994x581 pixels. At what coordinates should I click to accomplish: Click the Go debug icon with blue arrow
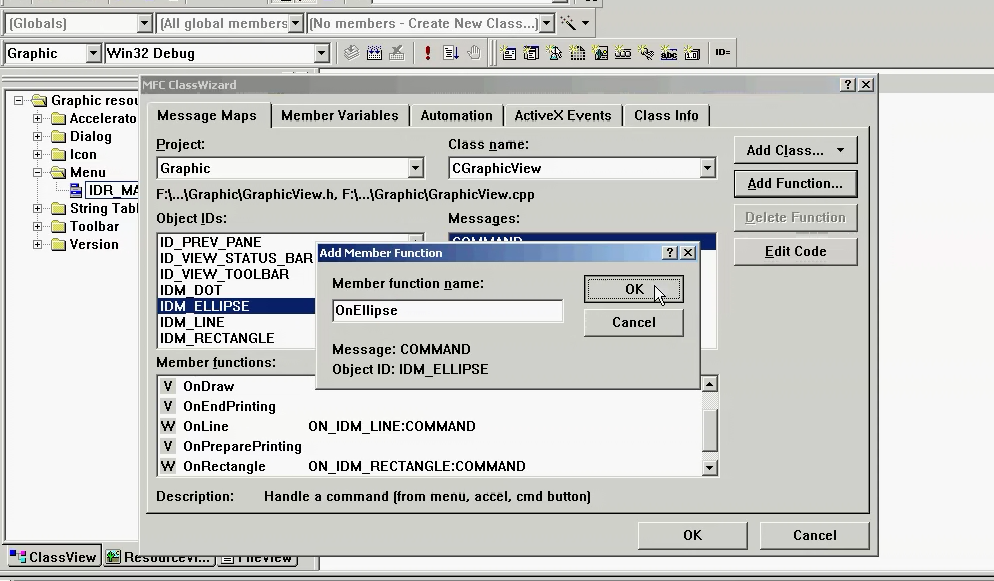click(x=451, y=53)
